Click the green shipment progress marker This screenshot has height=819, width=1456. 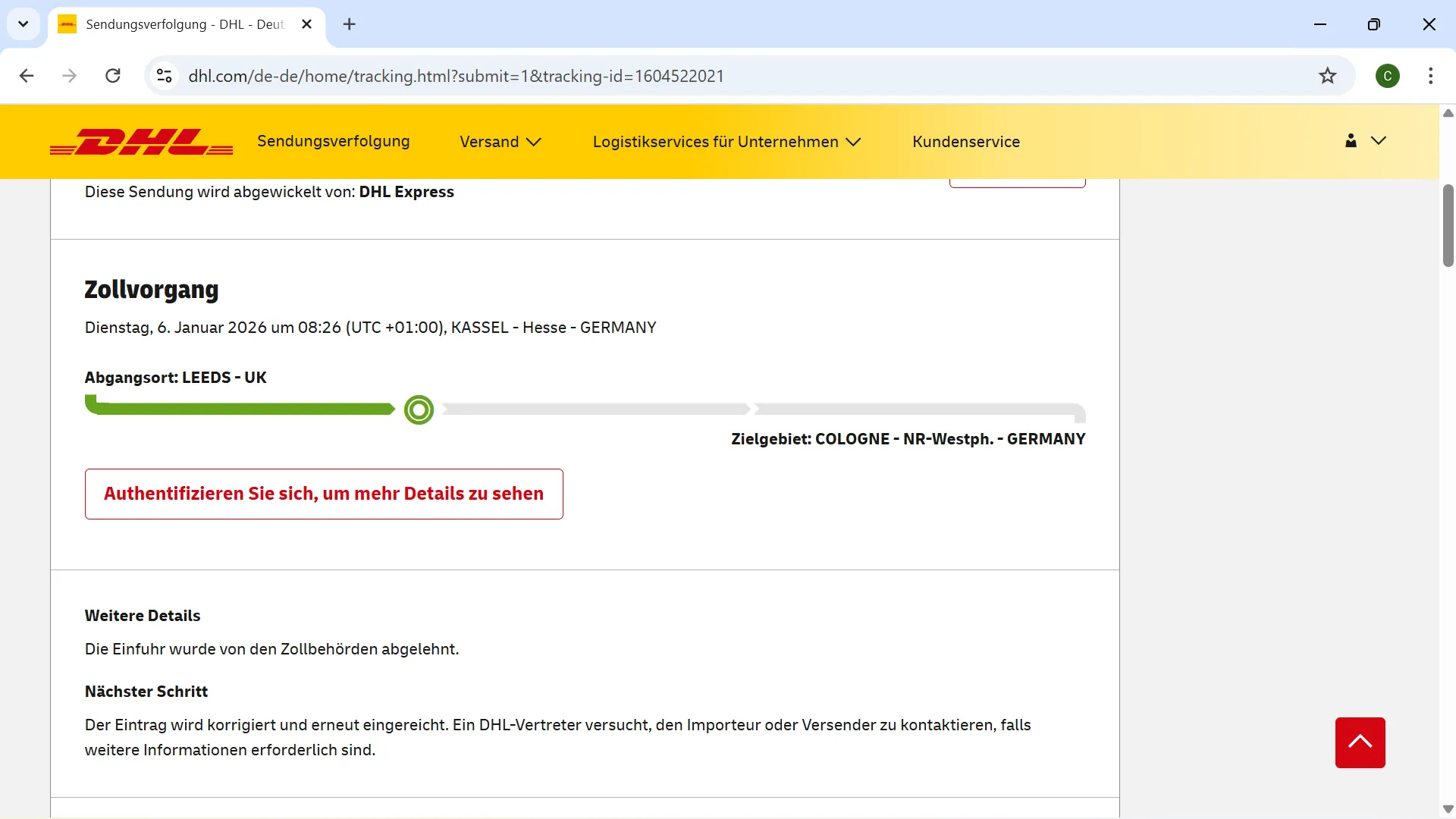pos(419,409)
